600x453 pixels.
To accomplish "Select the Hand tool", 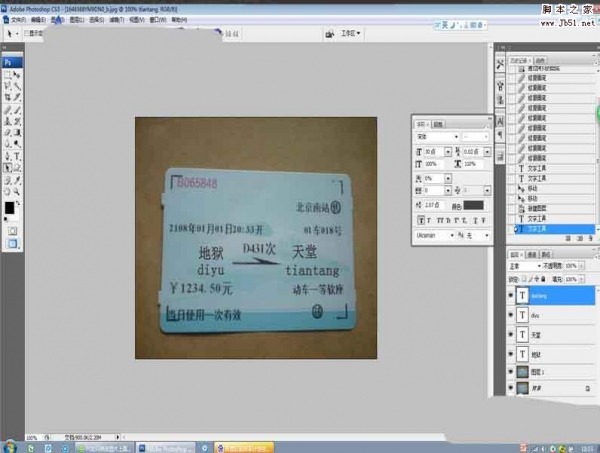I will (7, 191).
